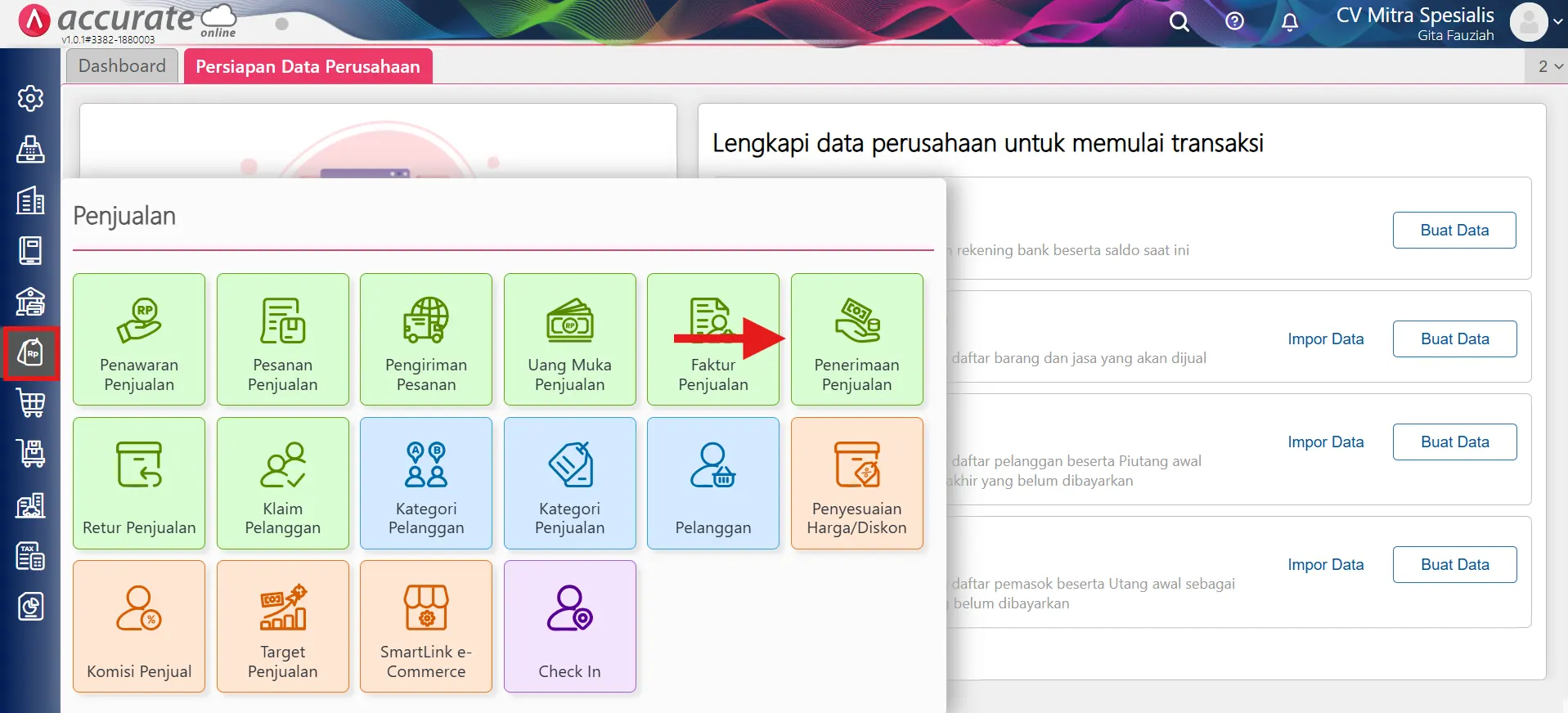The image size is (1568, 713).
Task: Click the settings gear in sidebar
Action: [x=30, y=98]
